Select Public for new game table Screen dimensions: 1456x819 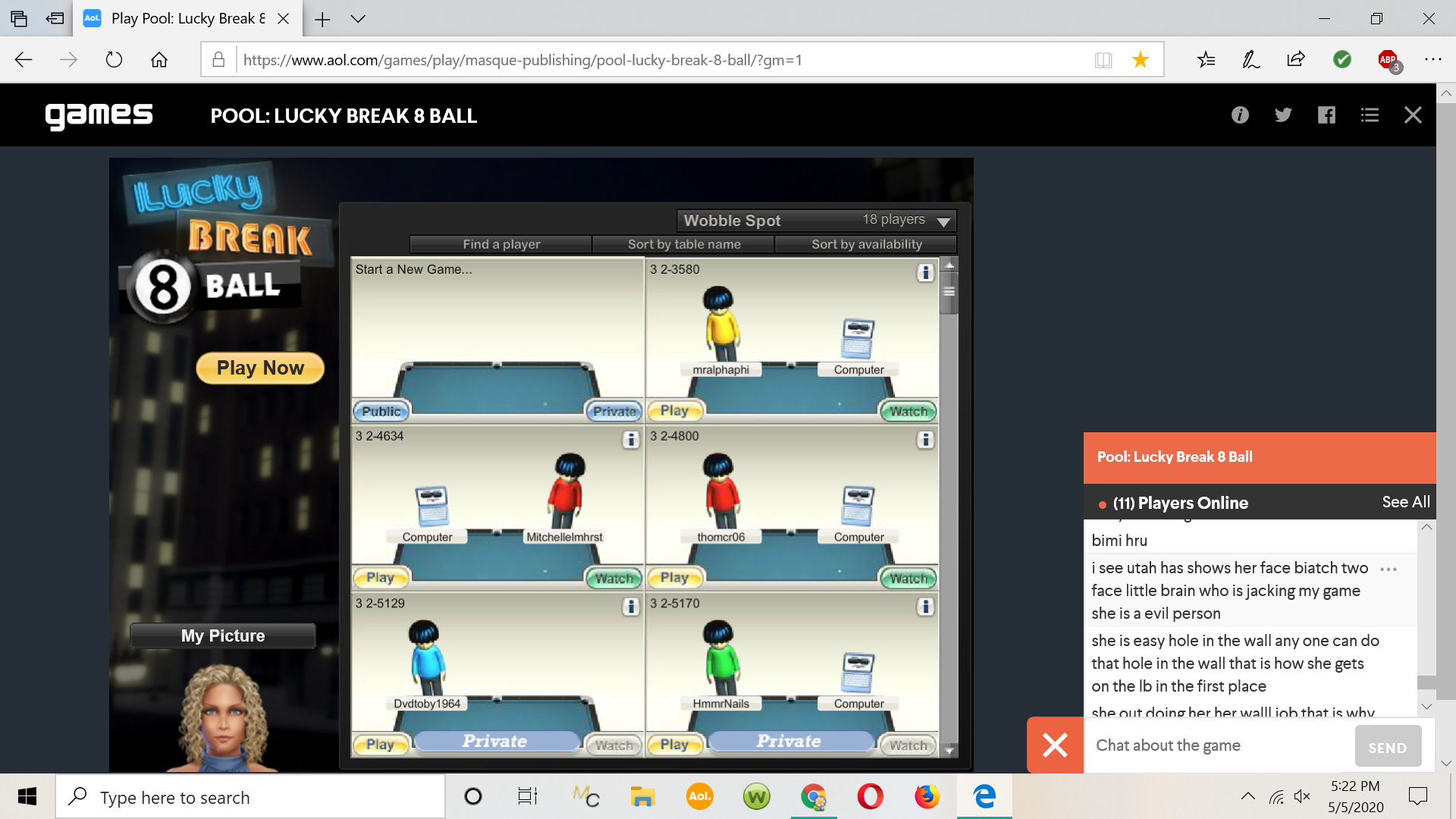click(x=381, y=411)
